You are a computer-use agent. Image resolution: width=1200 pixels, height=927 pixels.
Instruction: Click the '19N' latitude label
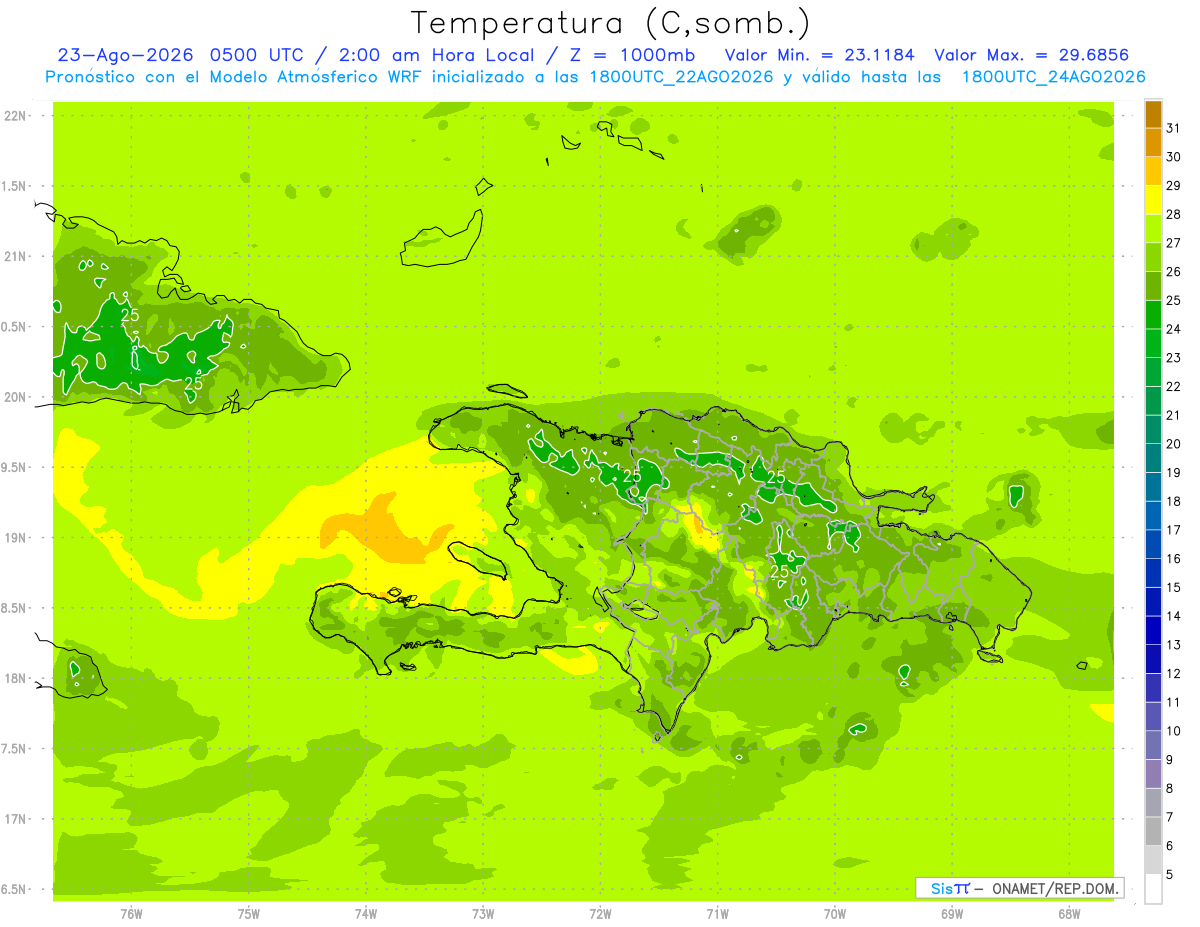[x=17, y=538]
